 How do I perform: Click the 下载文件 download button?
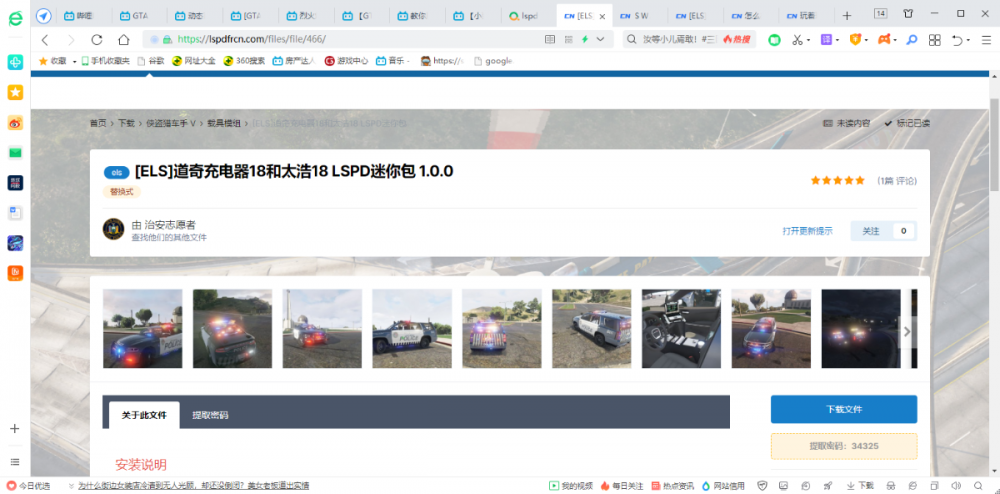844,409
